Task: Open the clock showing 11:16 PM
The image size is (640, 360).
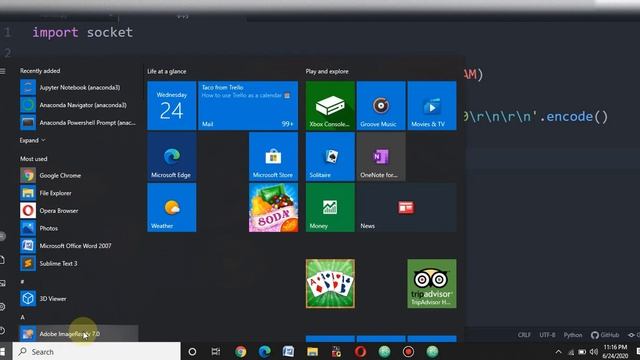Action: coord(616,351)
